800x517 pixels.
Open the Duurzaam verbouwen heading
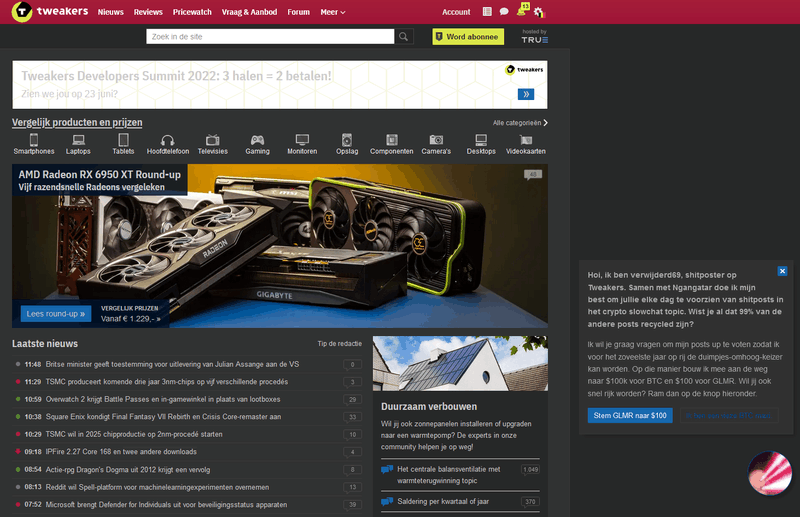[429, 407]
